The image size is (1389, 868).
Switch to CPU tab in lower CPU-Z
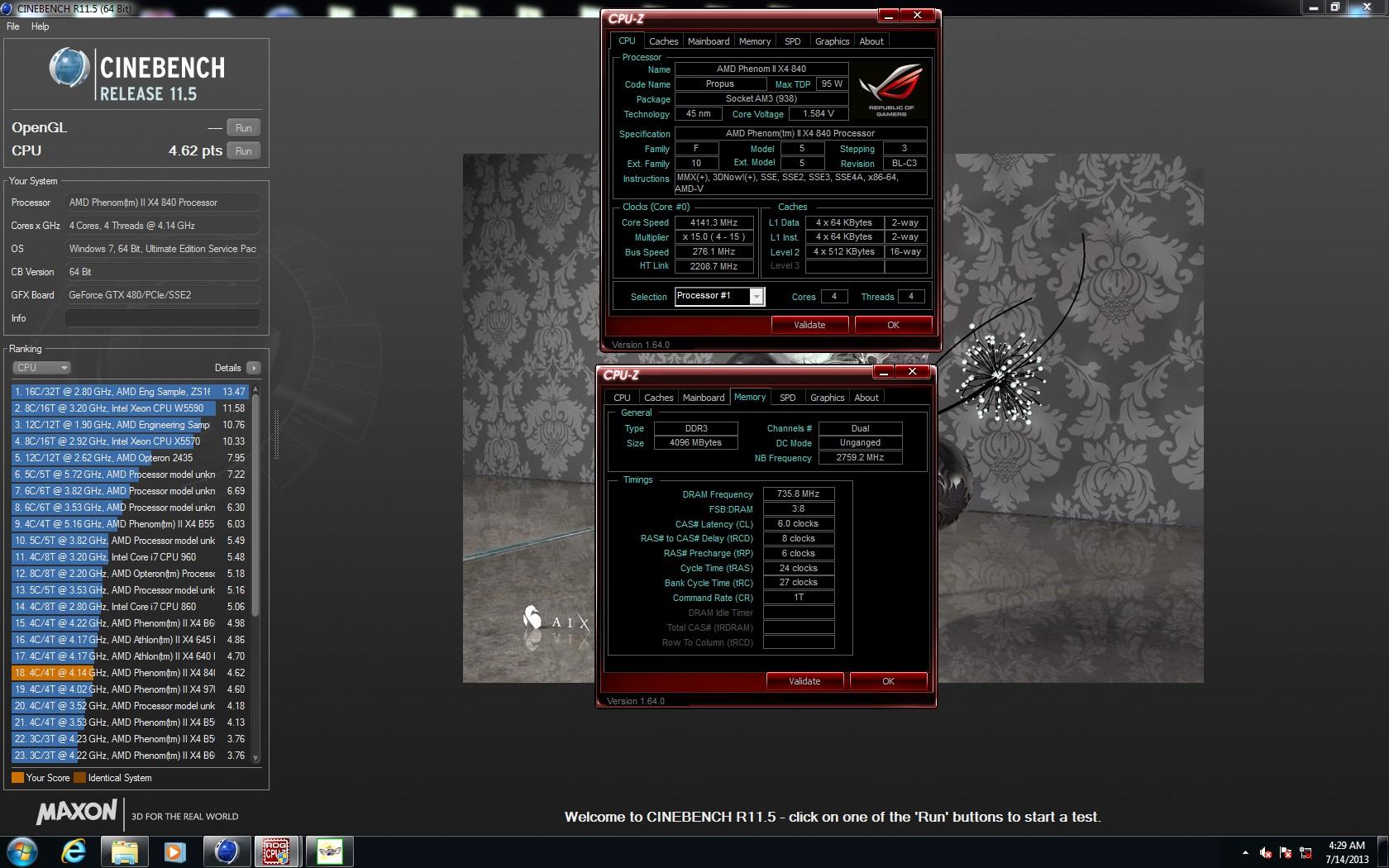click(x=622, y=398)
